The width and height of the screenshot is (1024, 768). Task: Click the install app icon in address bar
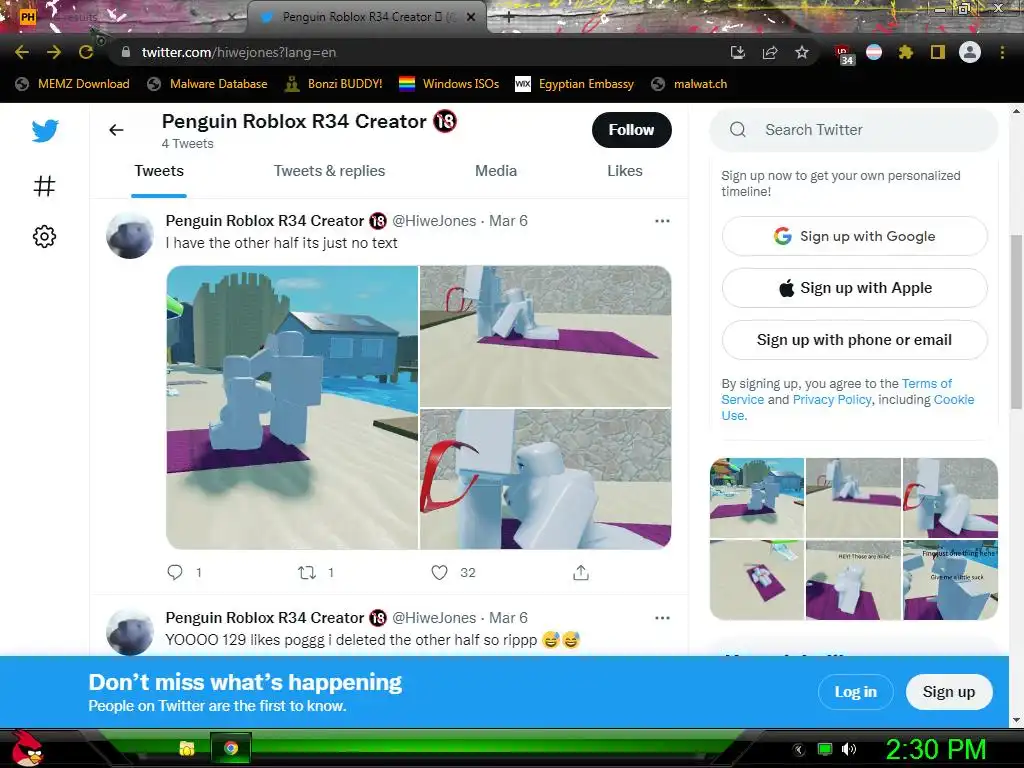738,52
